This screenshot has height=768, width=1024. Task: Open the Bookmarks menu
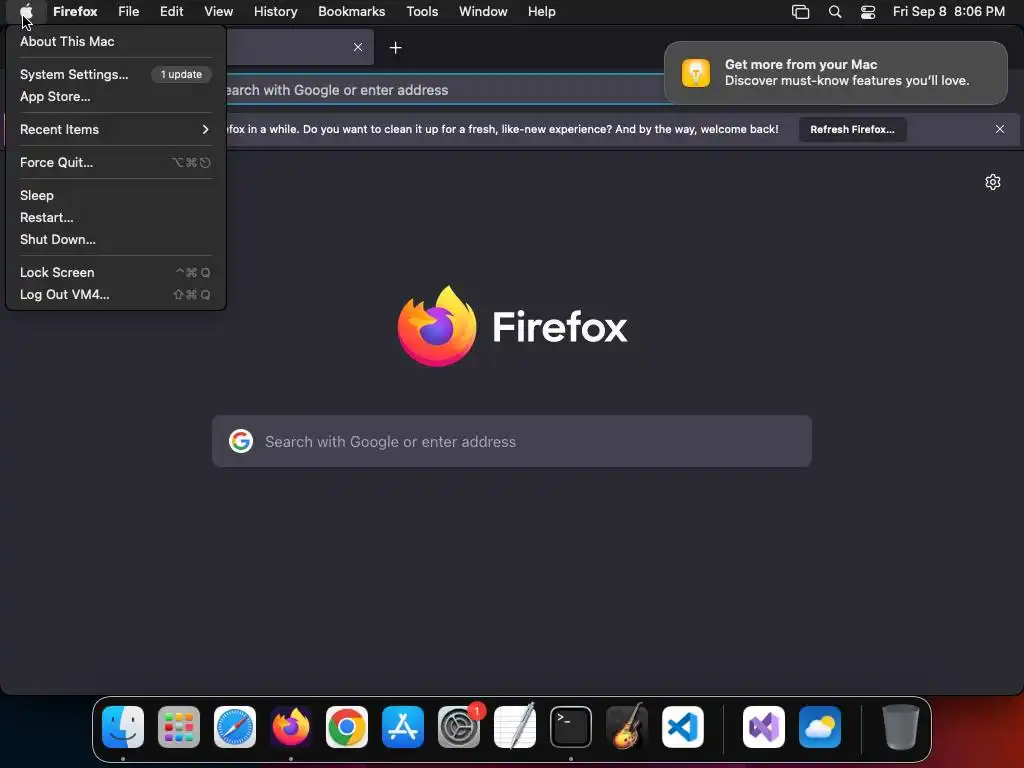tap(351, 12)
